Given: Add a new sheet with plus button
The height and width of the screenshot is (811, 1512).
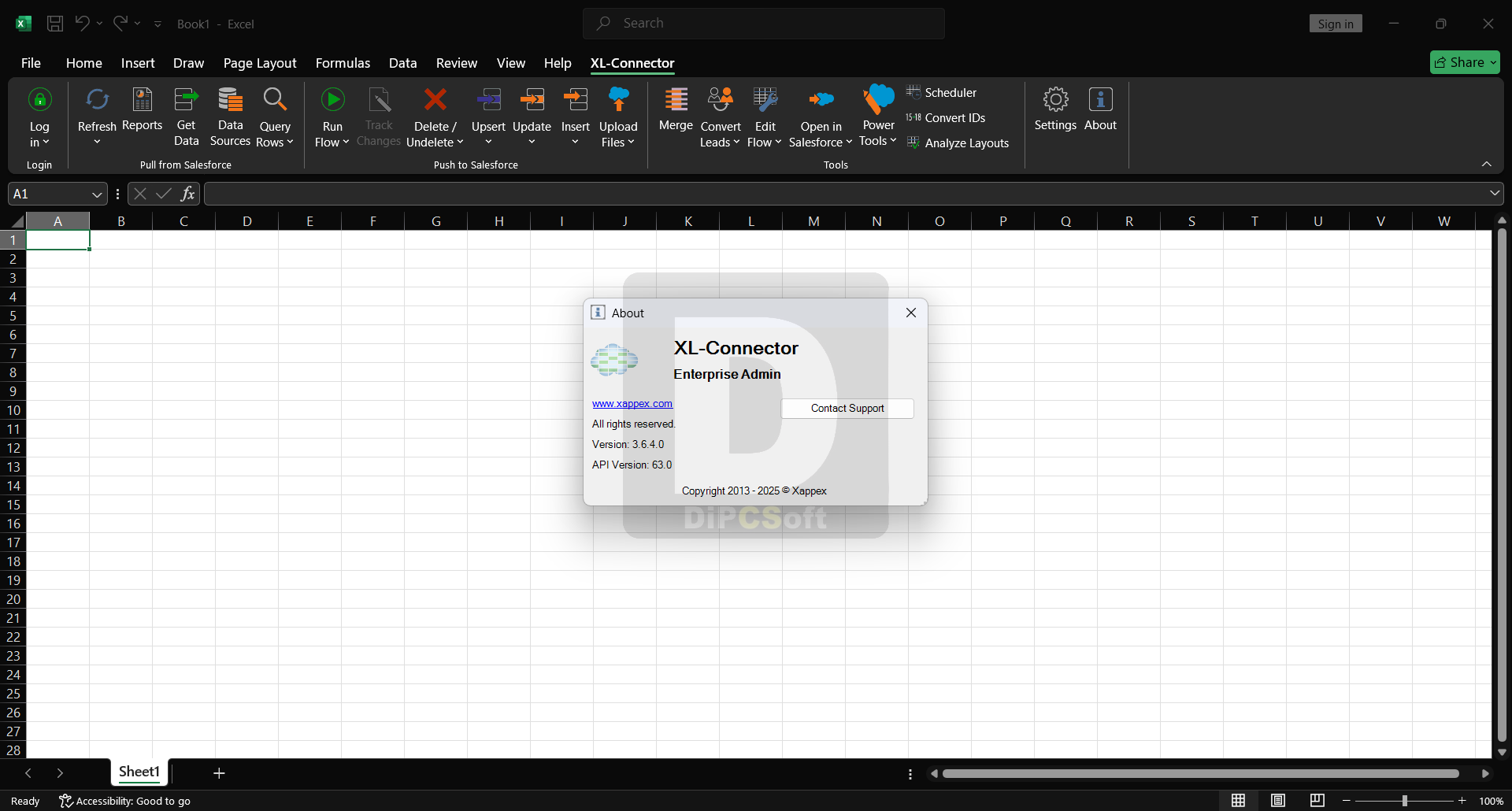Looking at the screenshot, I should point(219,773).
